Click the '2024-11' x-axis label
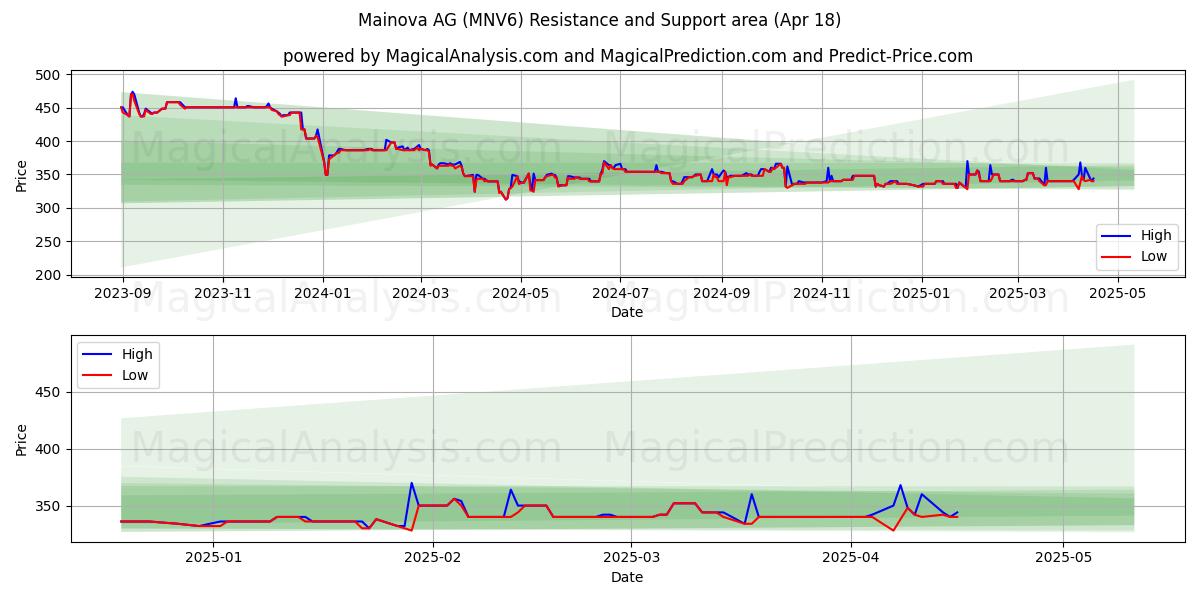The height and width of the screenshot is (600, 1200). pos(821,294)
